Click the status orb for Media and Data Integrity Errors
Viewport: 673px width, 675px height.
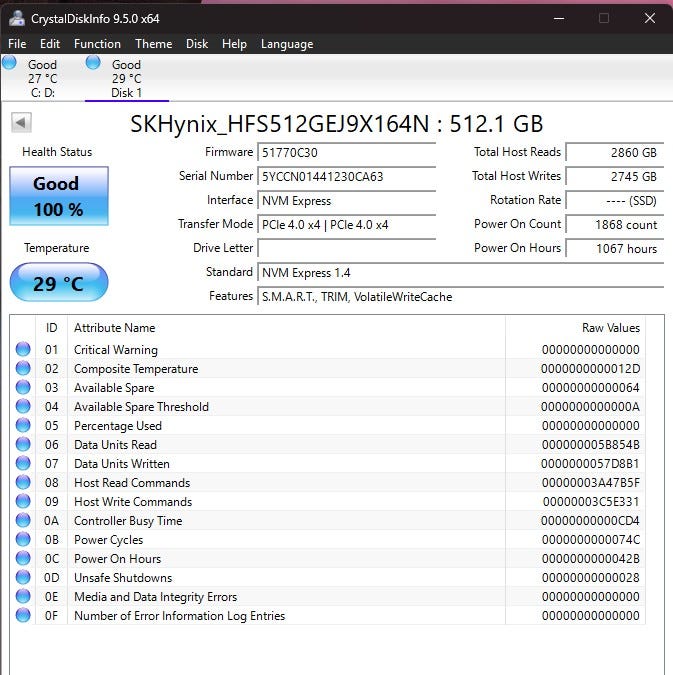23,596
